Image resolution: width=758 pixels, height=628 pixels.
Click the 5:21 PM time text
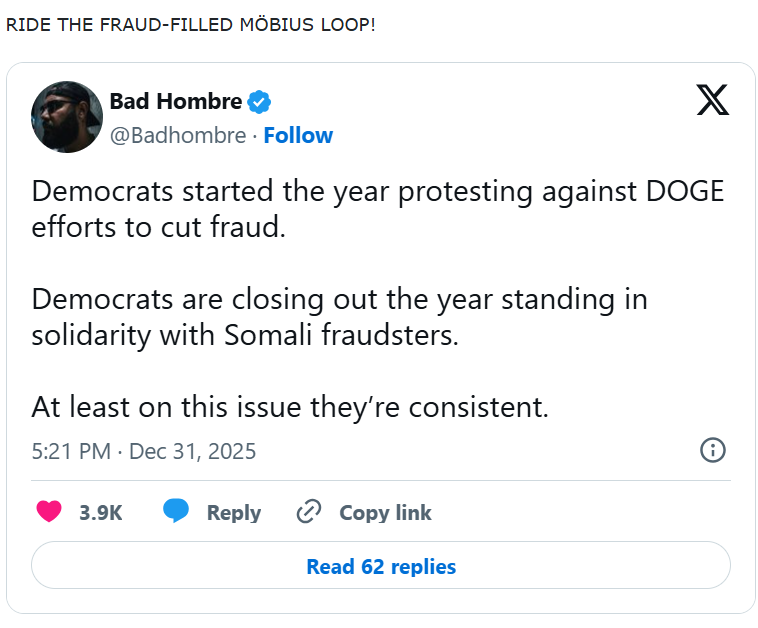[x=70, y=451]
